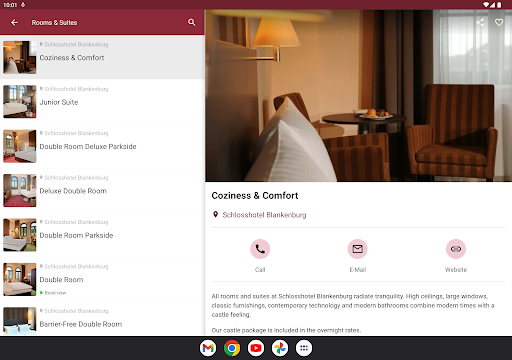
Task: Tap the Book now label
Action: pos(55,293)
